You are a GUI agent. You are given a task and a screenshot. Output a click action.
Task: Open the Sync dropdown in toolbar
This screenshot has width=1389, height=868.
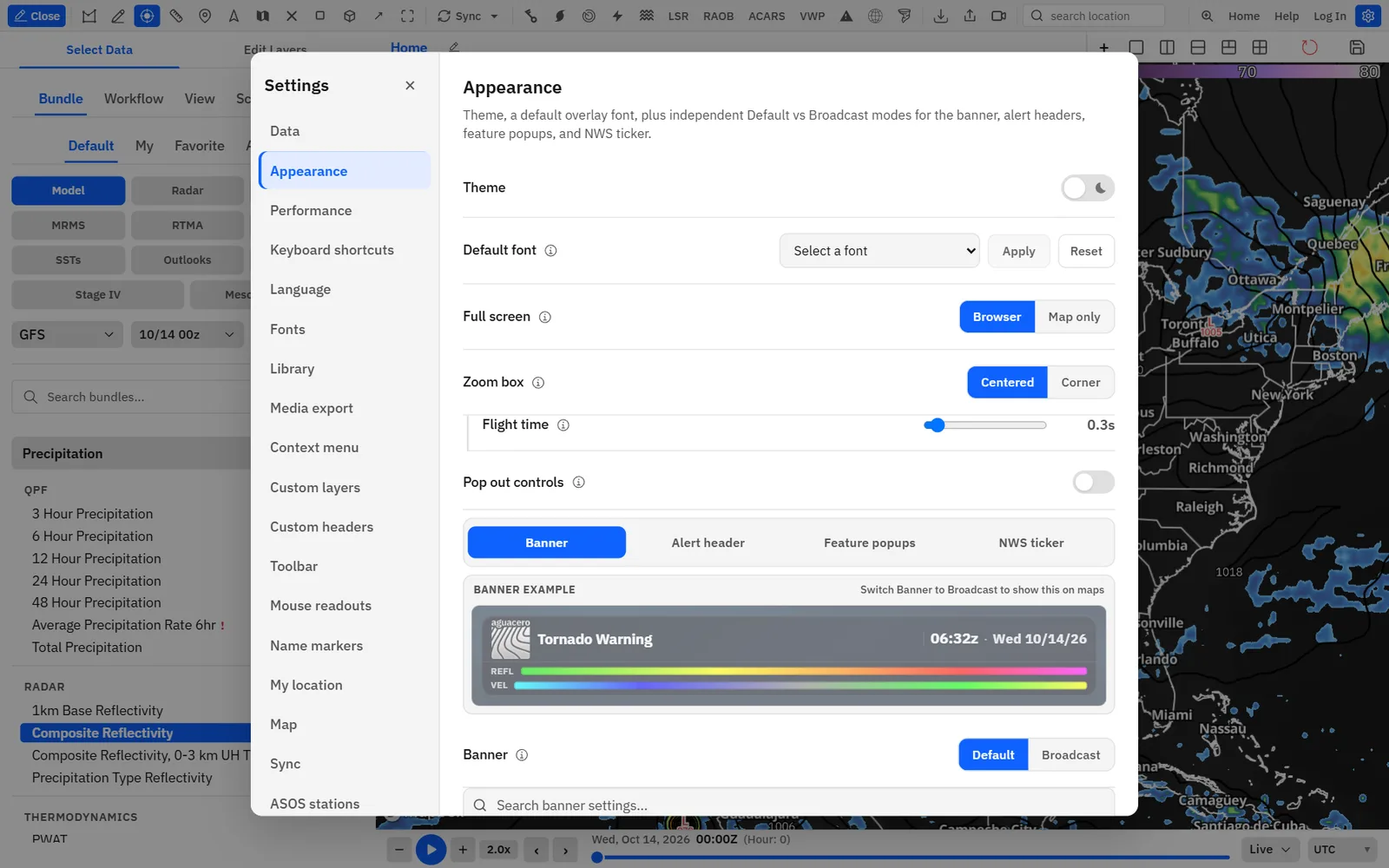pyautogui.click(x=468, y=16)
